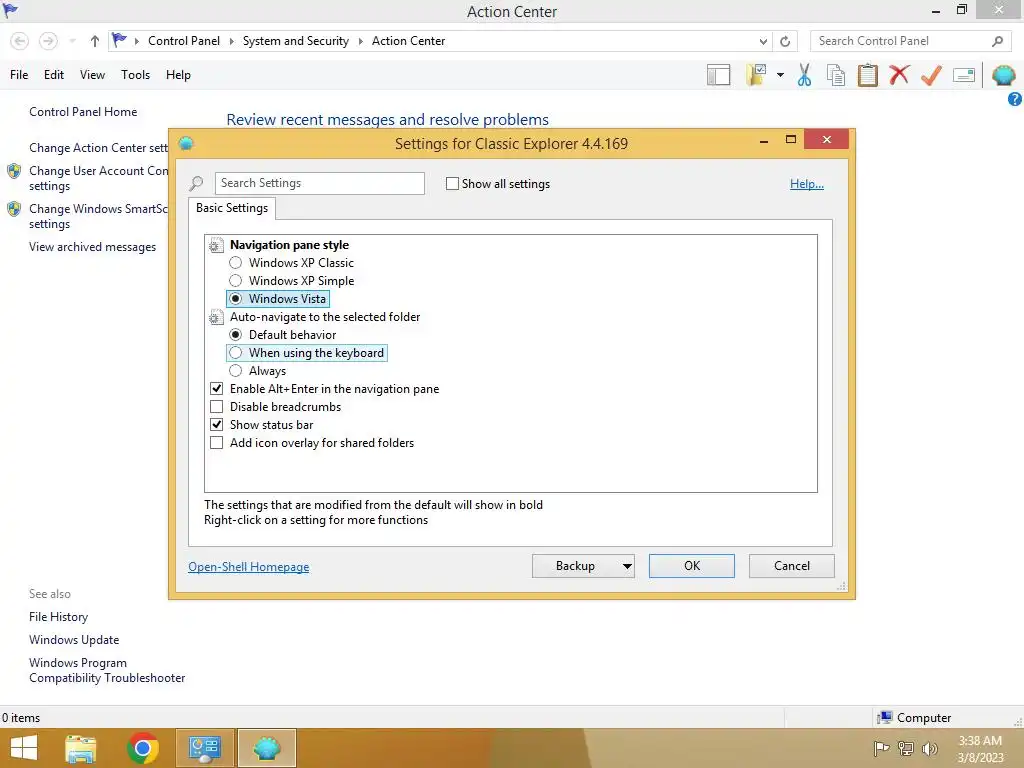Open the File menu
Image resolution: width=1024 pixels, height=768 pixels.
[x=19, y=75]
